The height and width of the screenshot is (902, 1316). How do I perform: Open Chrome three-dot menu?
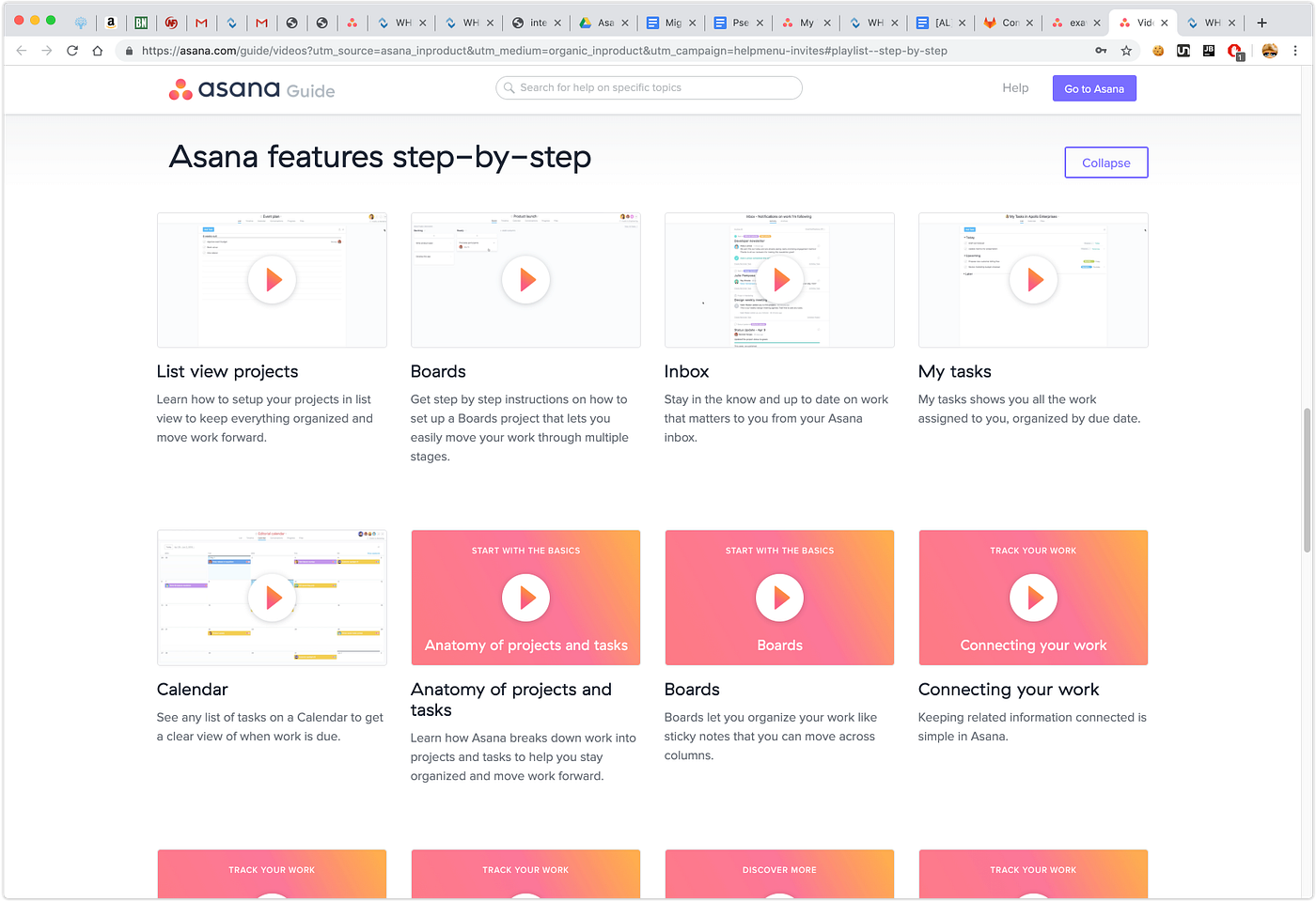point(1295,51)
